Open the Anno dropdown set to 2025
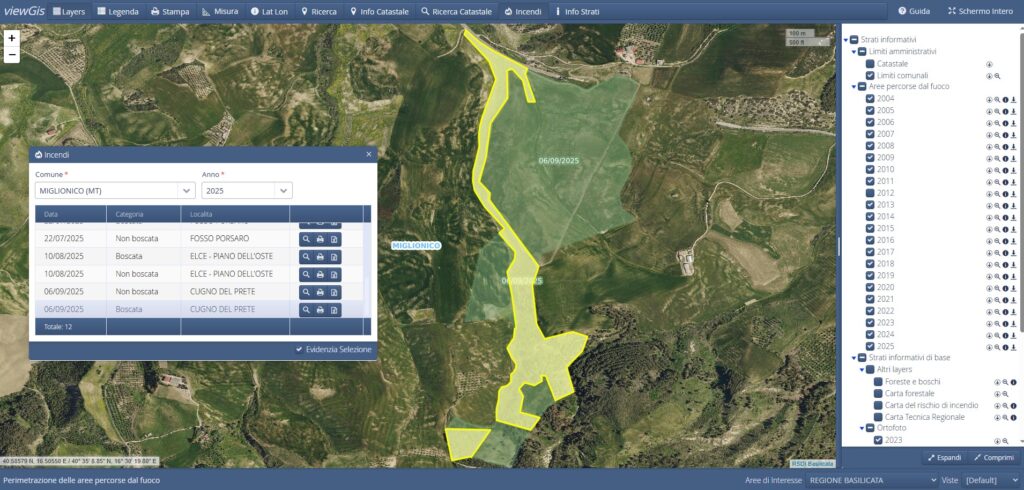This screenshot has height=490, width=1024. [x=284, y=190]
